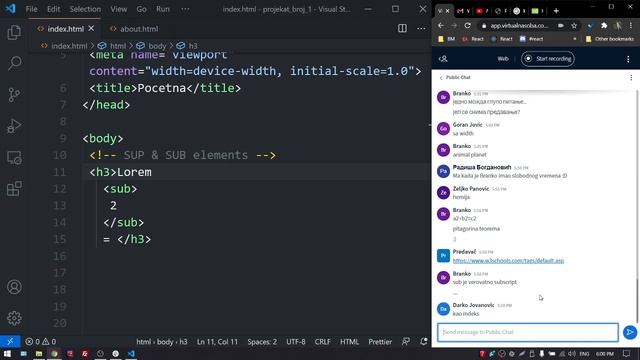Open Windows Start menu

coord(7,353)
